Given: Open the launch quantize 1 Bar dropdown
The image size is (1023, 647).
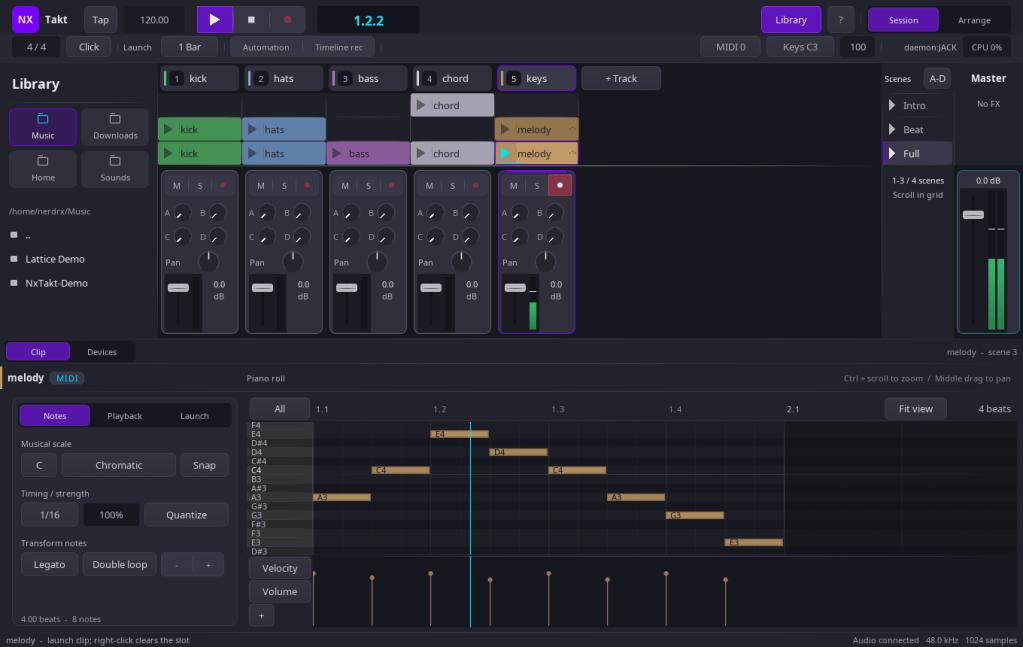Looking at the screenshot, I should [190, 47].
